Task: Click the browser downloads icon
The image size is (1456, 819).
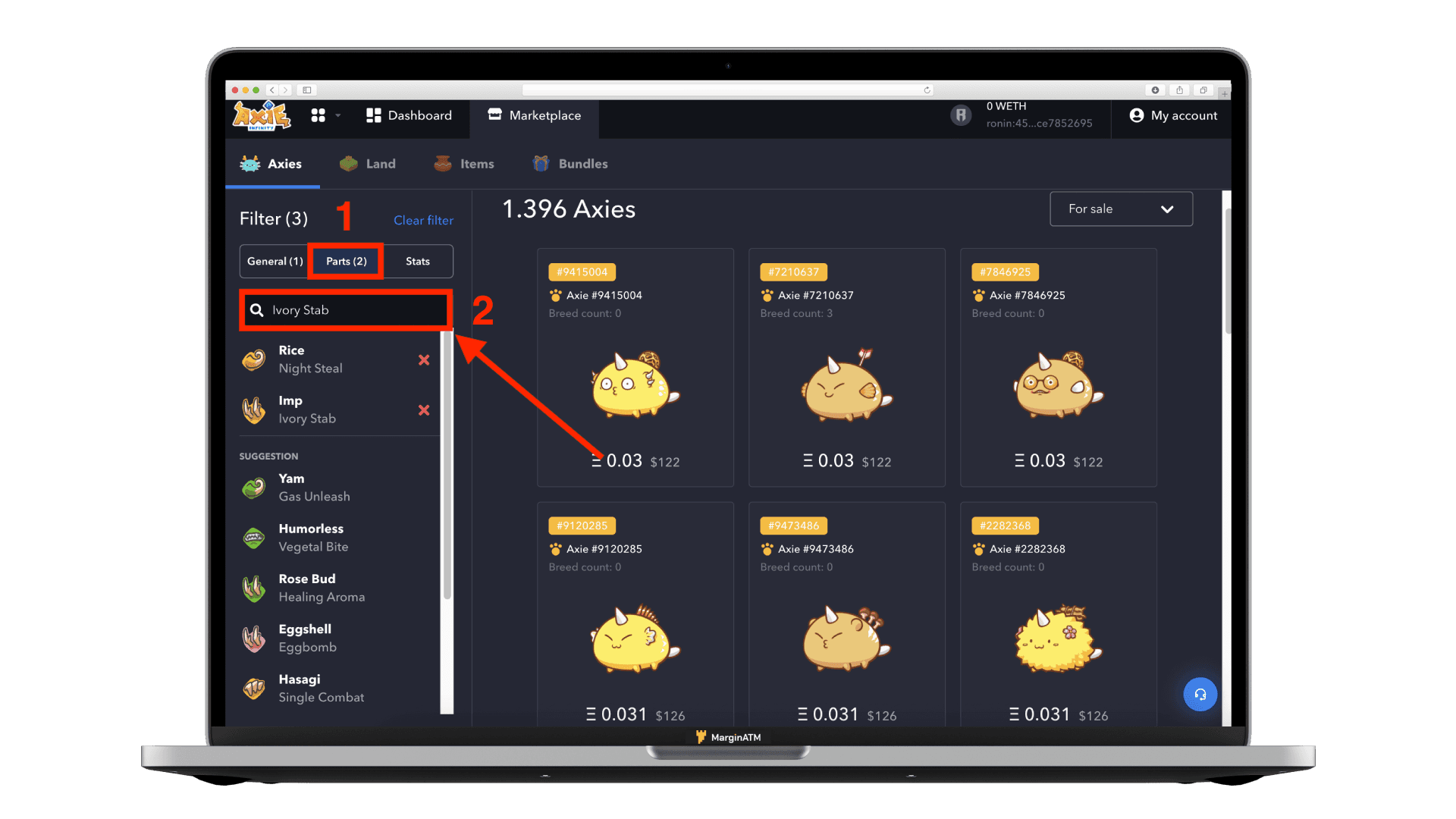Action: tap(1155, 90)
